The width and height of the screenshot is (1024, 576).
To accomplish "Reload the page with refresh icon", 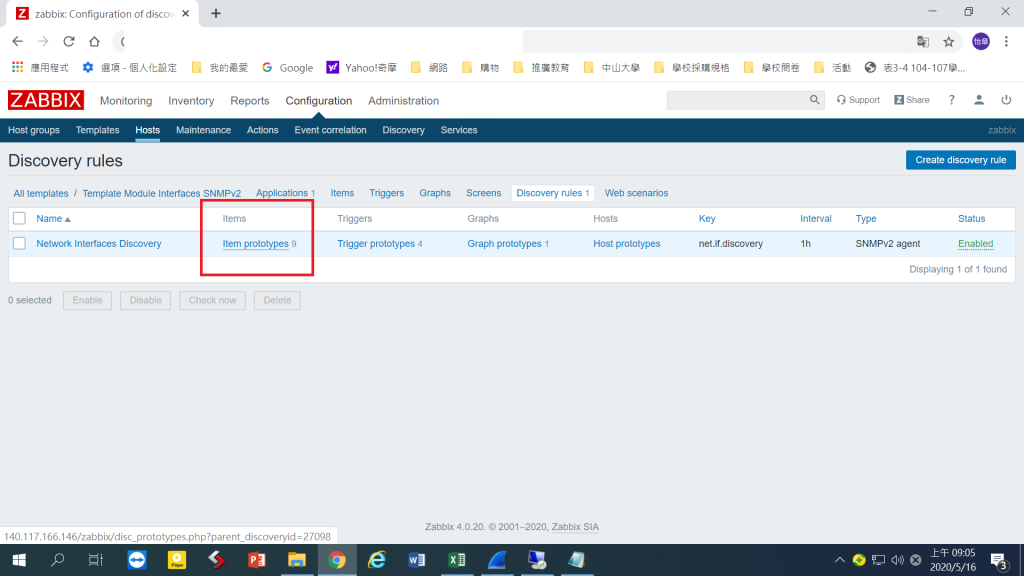I will [x=69, y=41].
